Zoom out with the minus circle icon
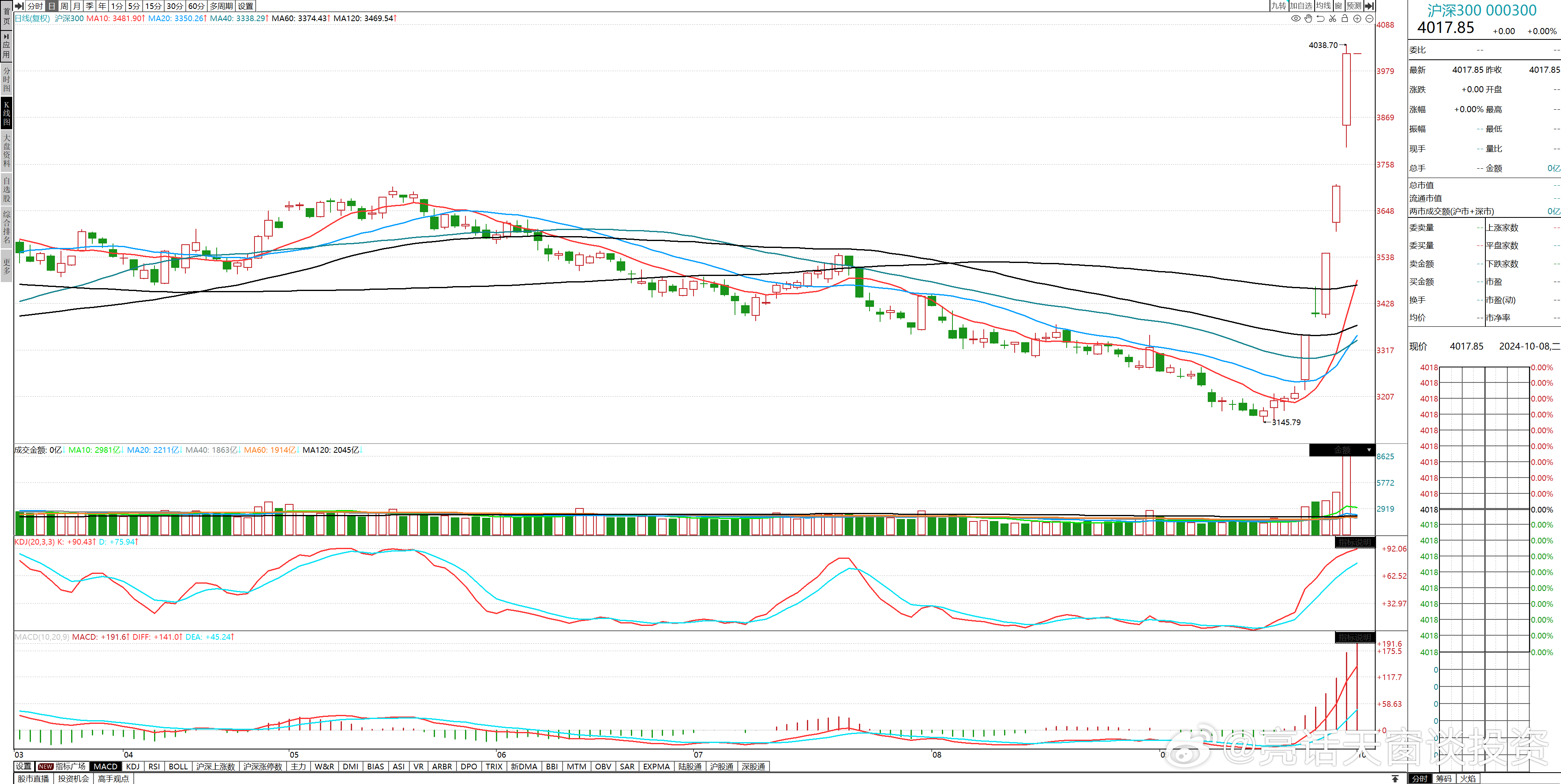 pos(1370,18)
